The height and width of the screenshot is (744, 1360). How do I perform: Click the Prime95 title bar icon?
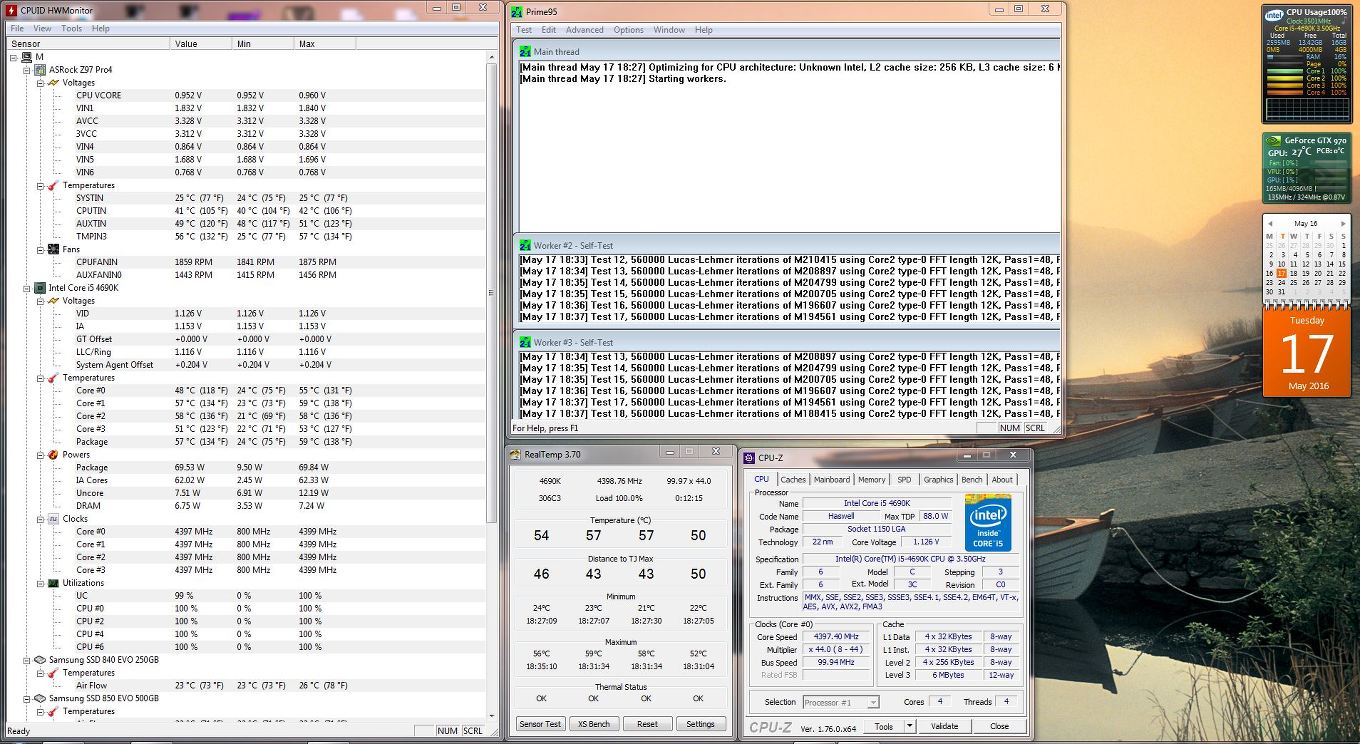tap(516, 11)
